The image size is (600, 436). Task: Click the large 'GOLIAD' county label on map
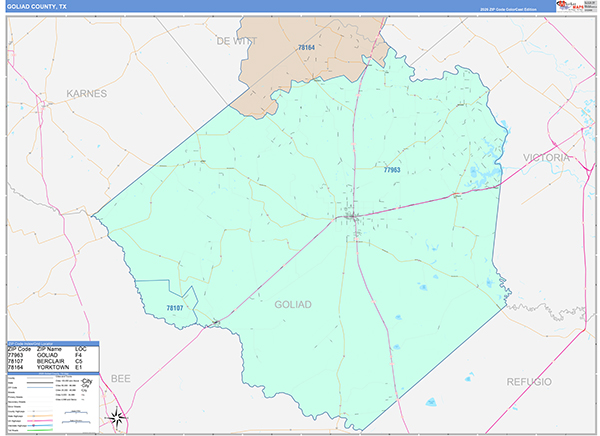tap(293, 304)
